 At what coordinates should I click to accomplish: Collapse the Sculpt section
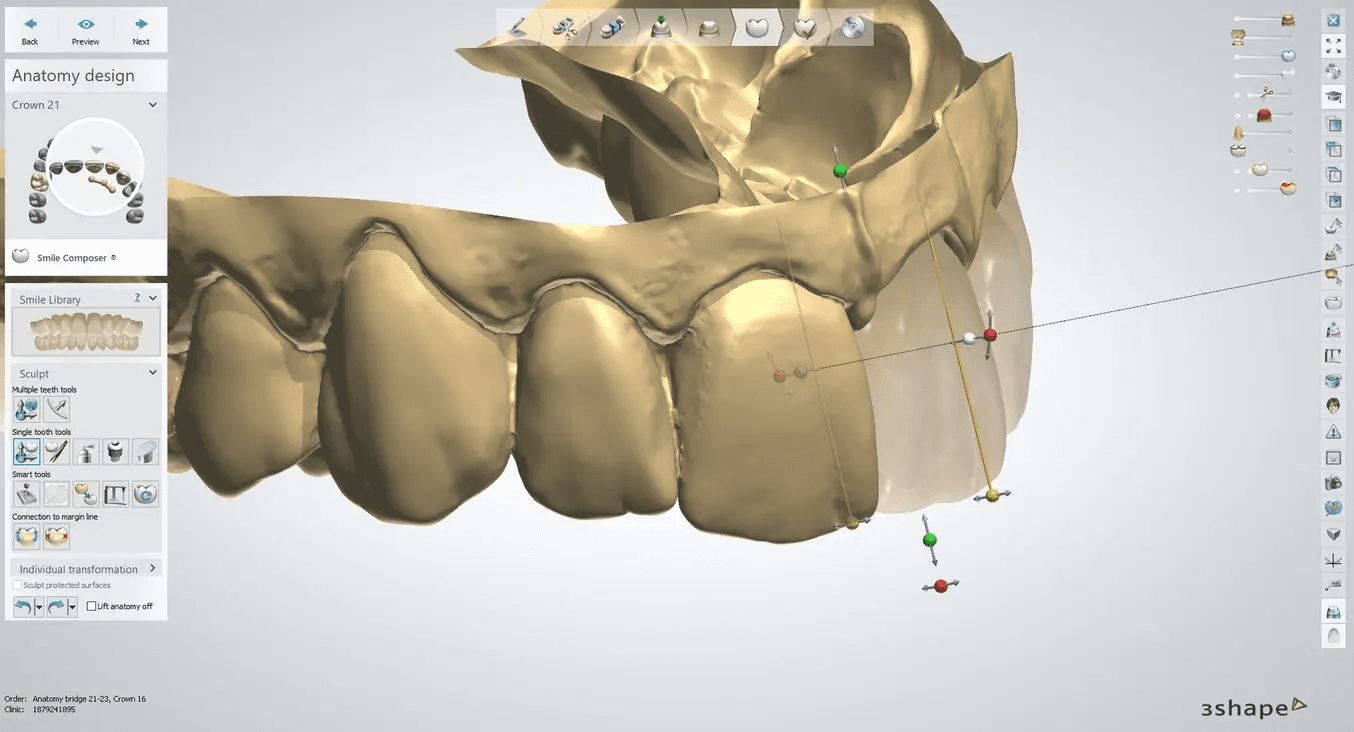coord(153,373)
